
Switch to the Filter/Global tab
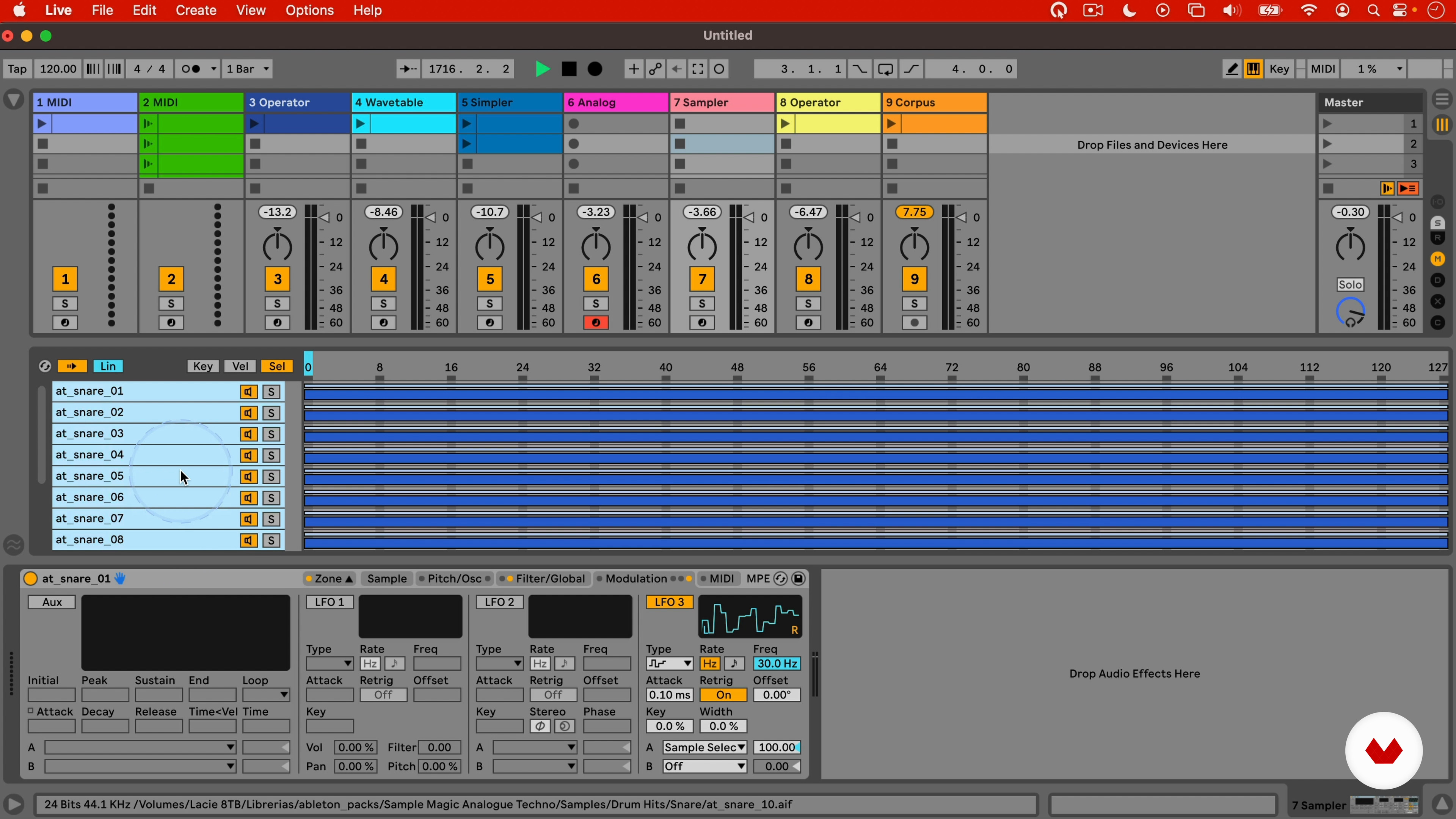pyautogui.click(x=550, y=578)
